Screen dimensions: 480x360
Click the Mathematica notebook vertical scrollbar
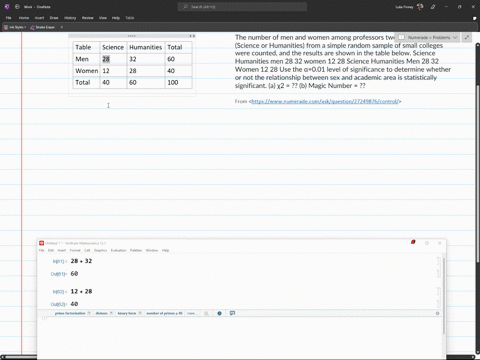point(444,295)
